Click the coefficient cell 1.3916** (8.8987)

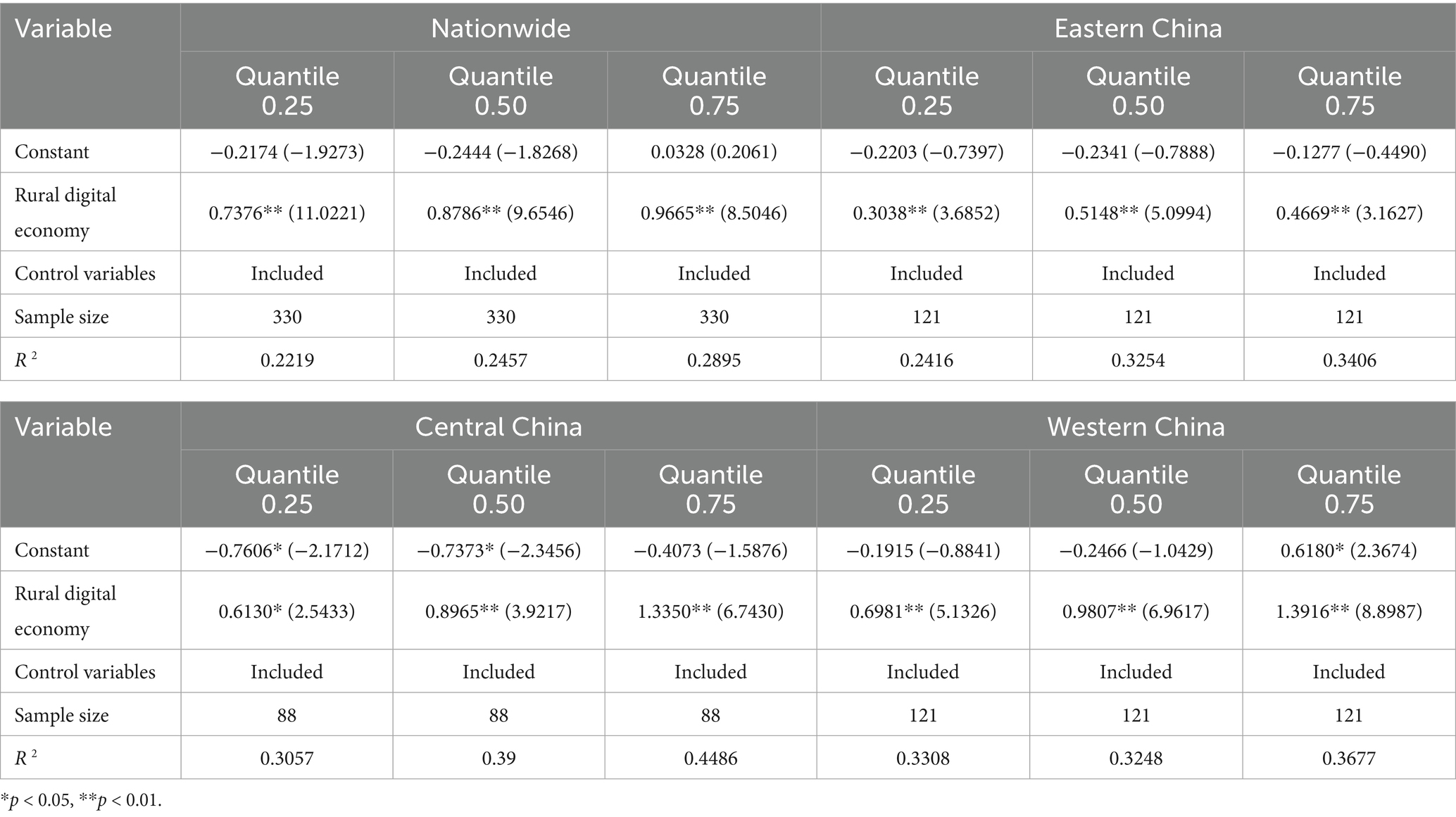pos(1349,611)
